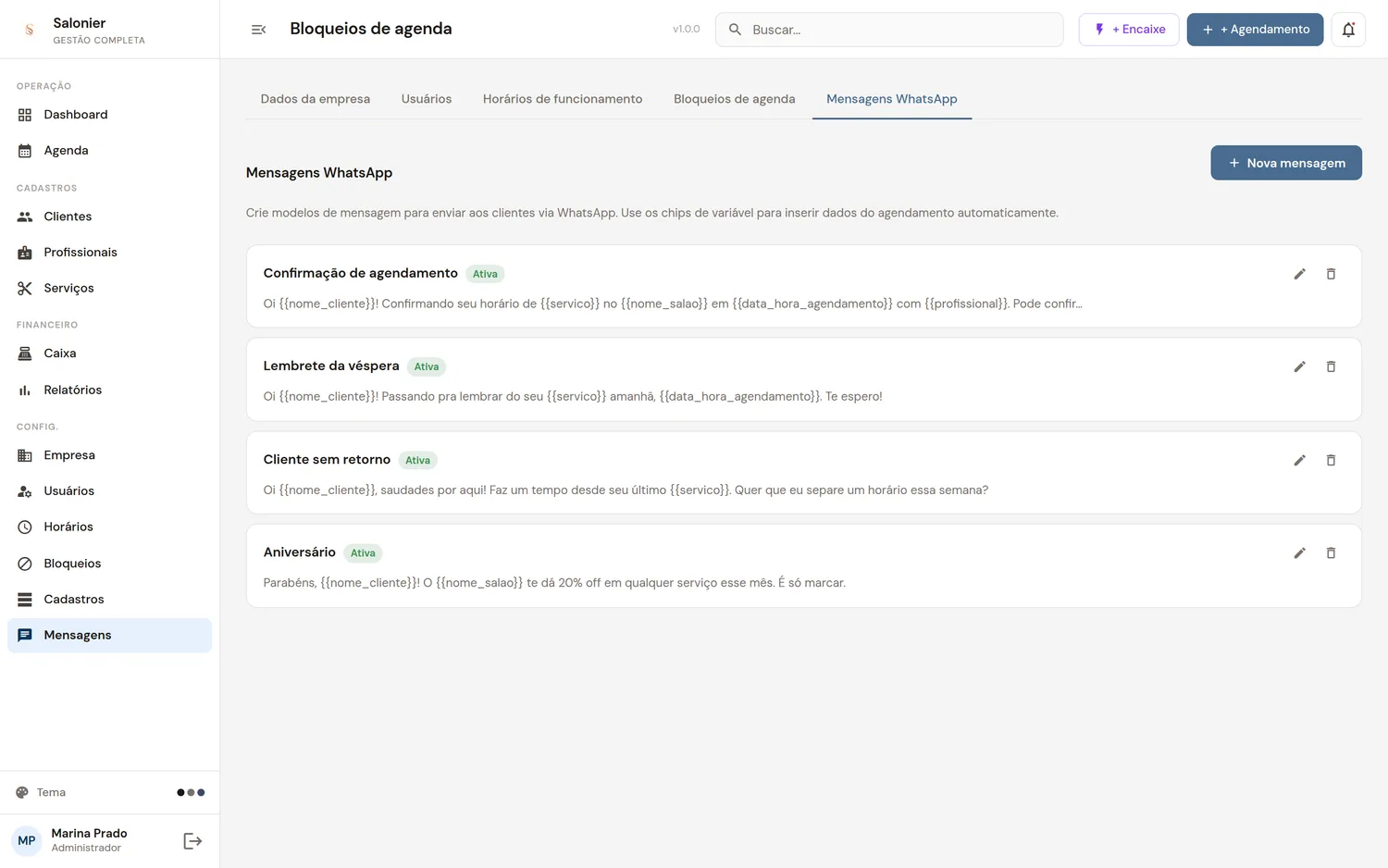Switch to Horários de funcionamento tab
This screenshot has width=1388, height=868.
(563, 99)
